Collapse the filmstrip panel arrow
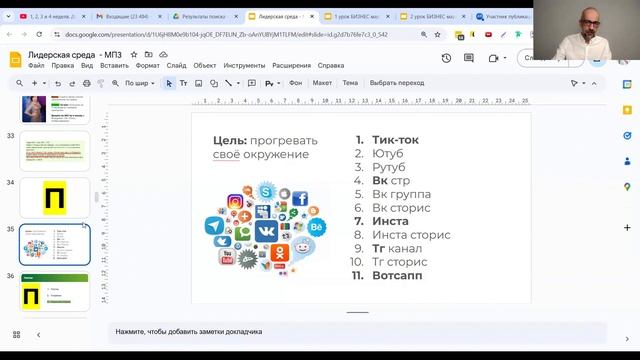The width and height of the screenshot is (640, 360). pyautogui.click(x=38, y=335)
